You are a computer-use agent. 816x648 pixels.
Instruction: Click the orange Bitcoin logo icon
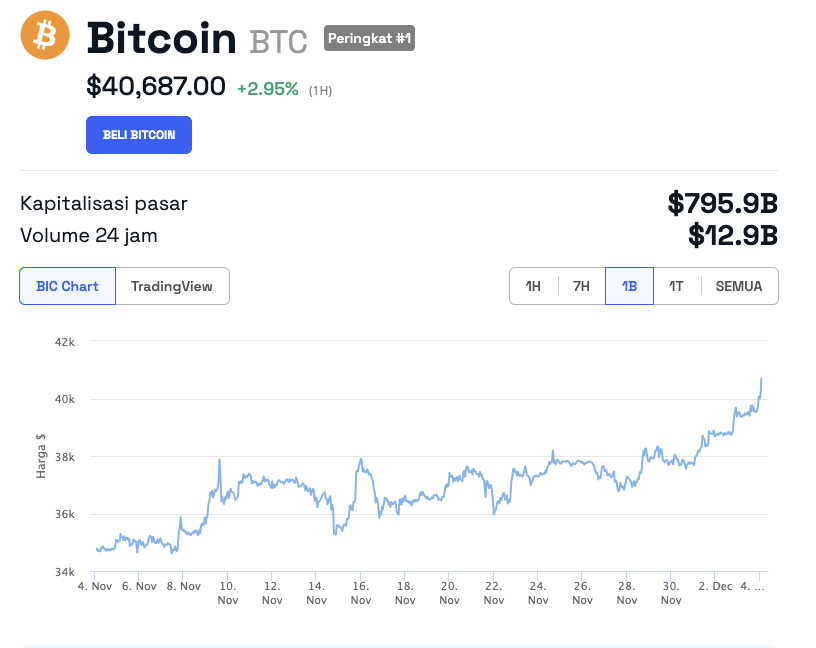[x=45, y=35]
